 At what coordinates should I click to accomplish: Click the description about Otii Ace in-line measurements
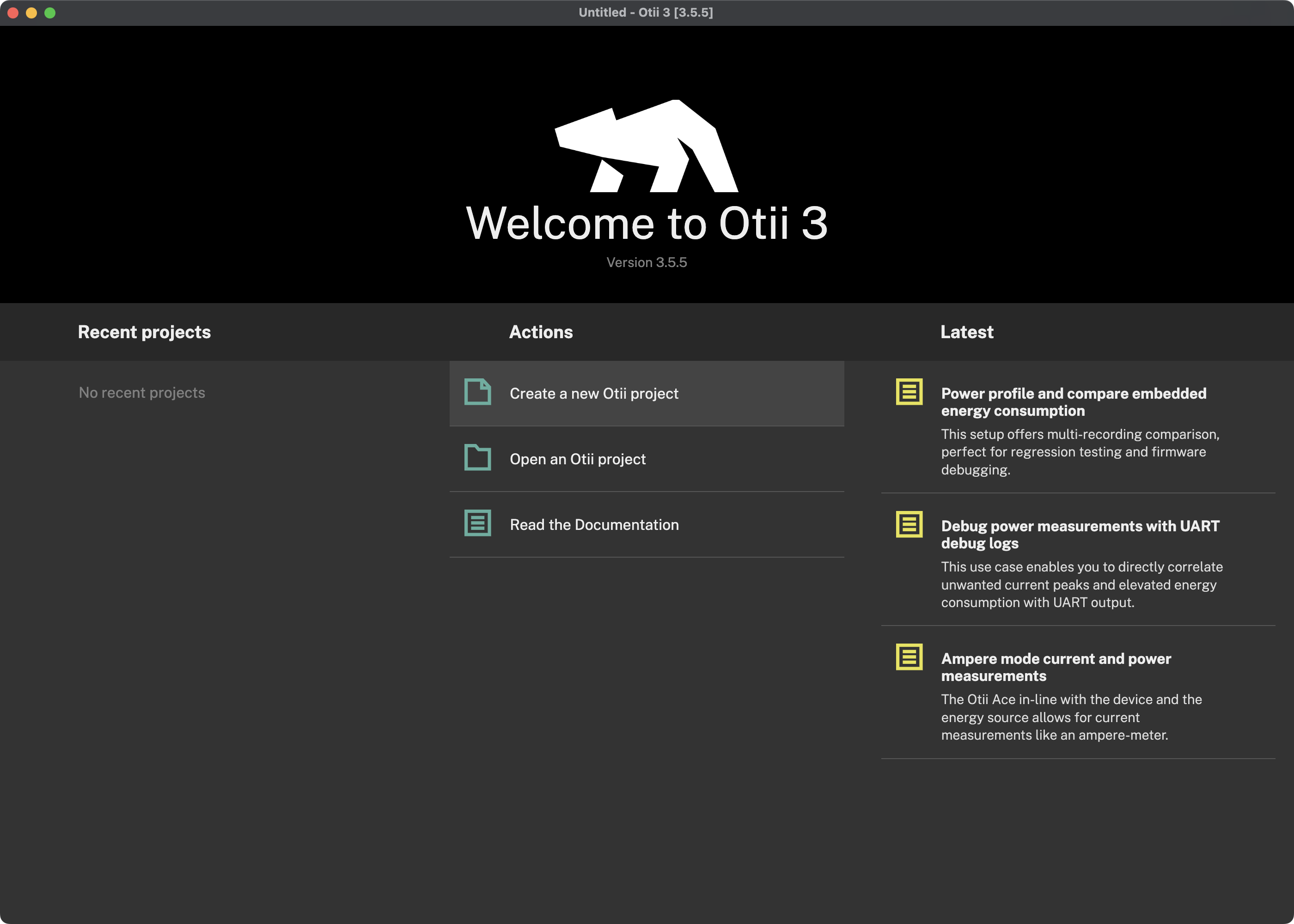[x=1072, y=717]
